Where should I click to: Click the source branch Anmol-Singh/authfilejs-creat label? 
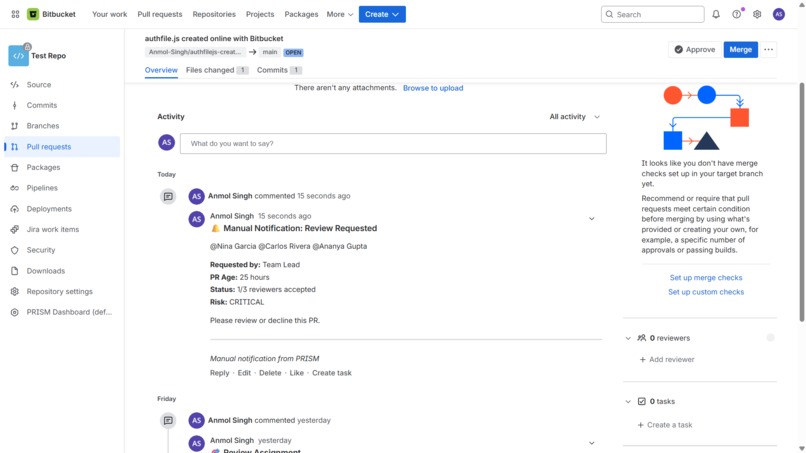[x=195, y=52]
